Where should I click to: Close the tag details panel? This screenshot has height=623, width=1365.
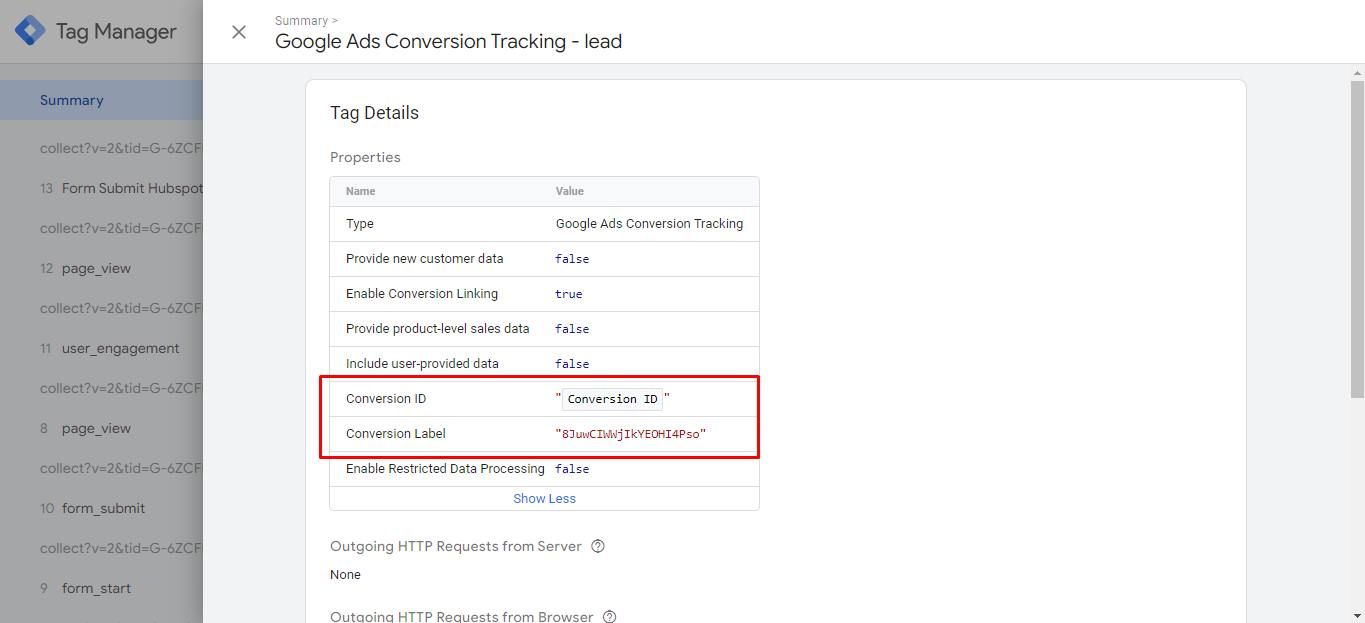(x=239, y=32)
